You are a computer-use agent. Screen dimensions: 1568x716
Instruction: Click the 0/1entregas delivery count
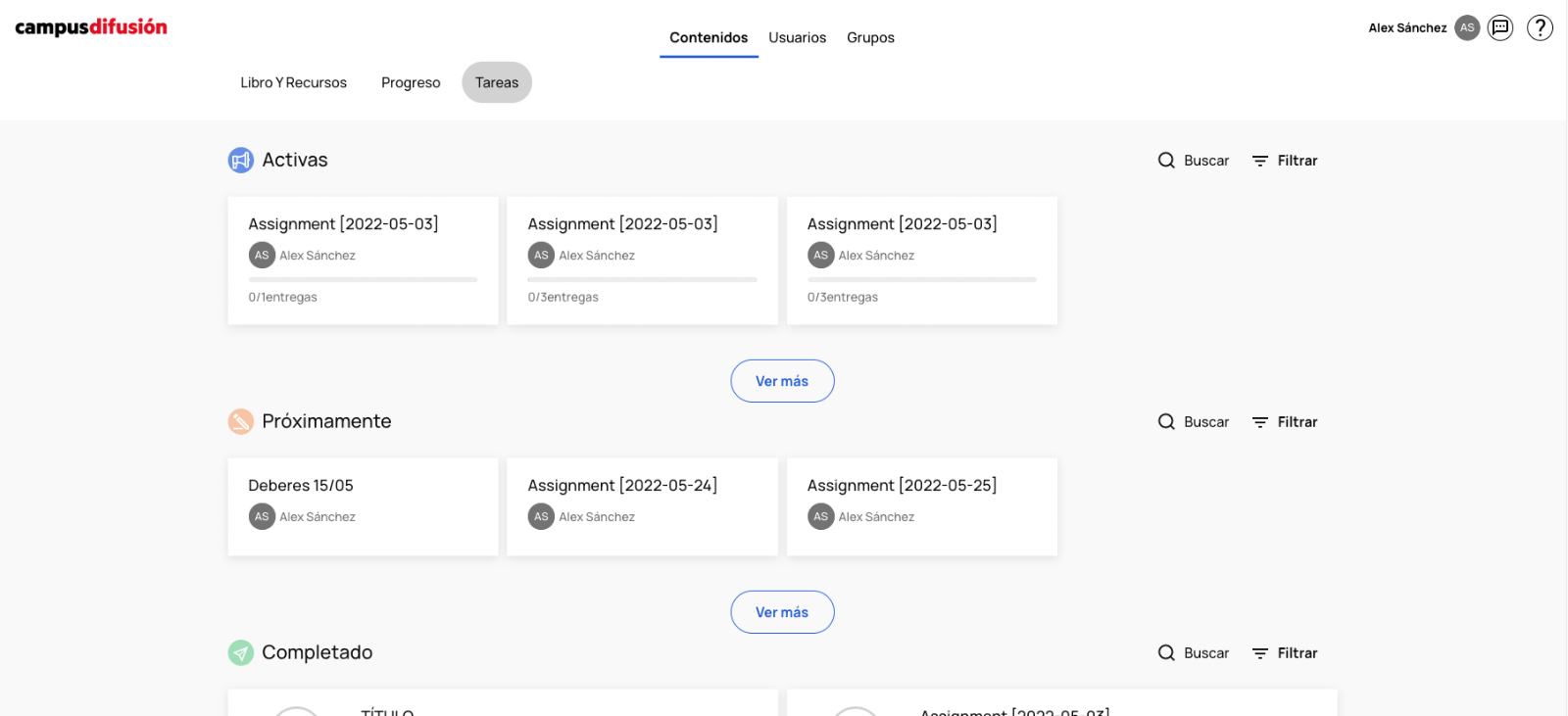[x=283, y=298]
